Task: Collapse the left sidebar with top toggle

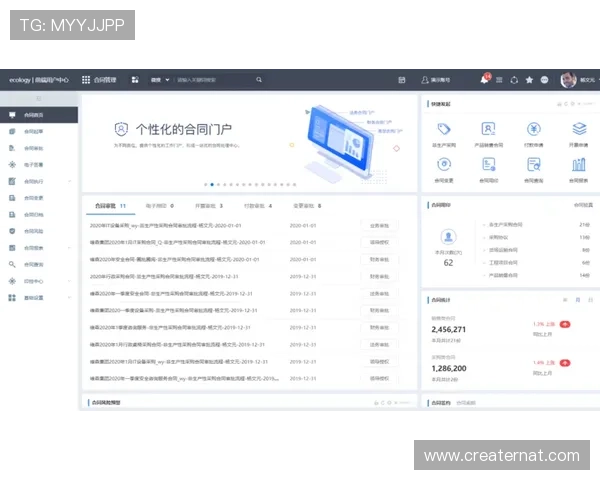Action: (x=39, y=99)
